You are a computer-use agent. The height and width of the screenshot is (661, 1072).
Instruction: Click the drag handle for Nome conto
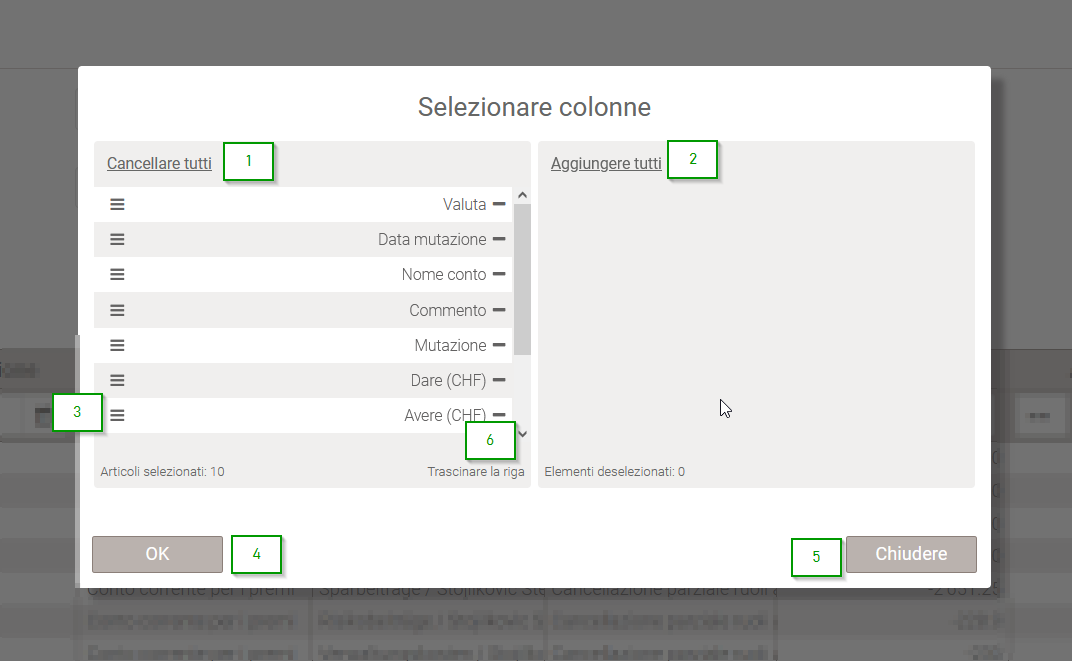[117, 274]
